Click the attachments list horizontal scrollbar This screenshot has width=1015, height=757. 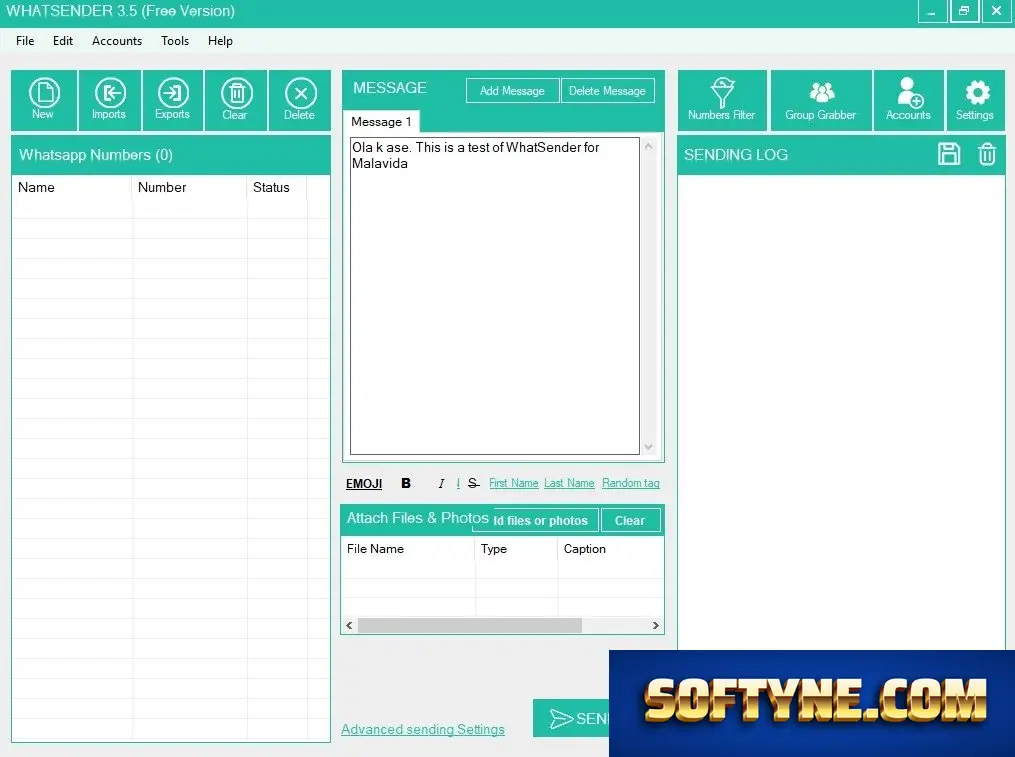point(502,625)
